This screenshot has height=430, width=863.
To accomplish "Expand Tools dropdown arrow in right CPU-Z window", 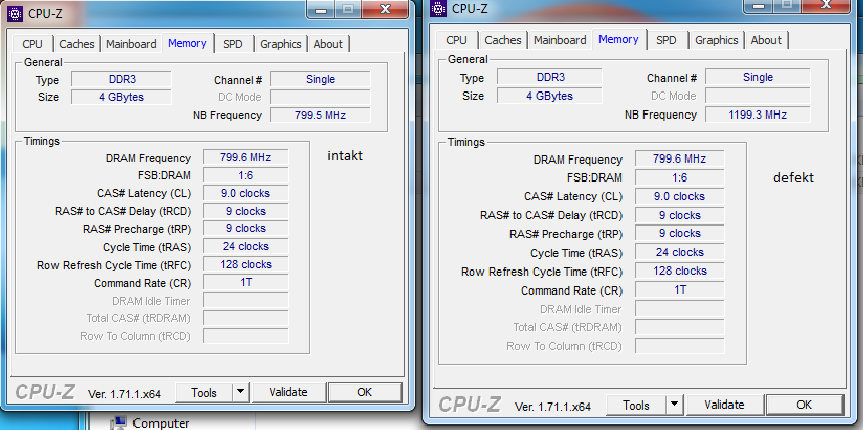I will point(675,405).
